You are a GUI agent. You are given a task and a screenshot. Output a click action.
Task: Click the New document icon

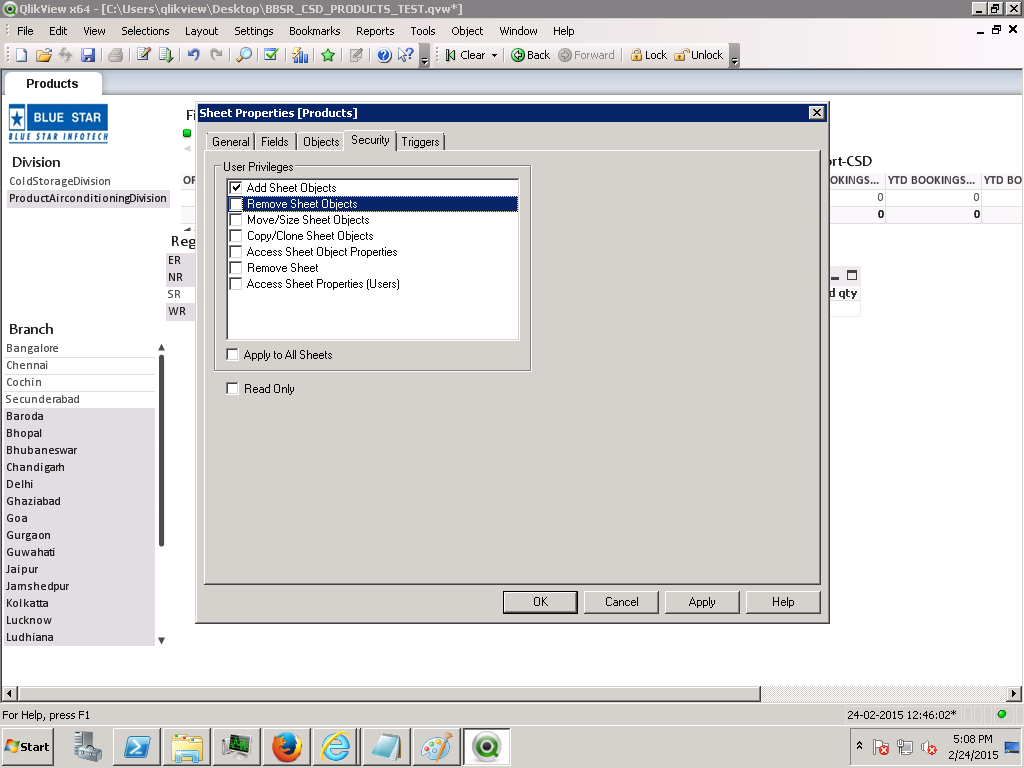click(21, 56)
